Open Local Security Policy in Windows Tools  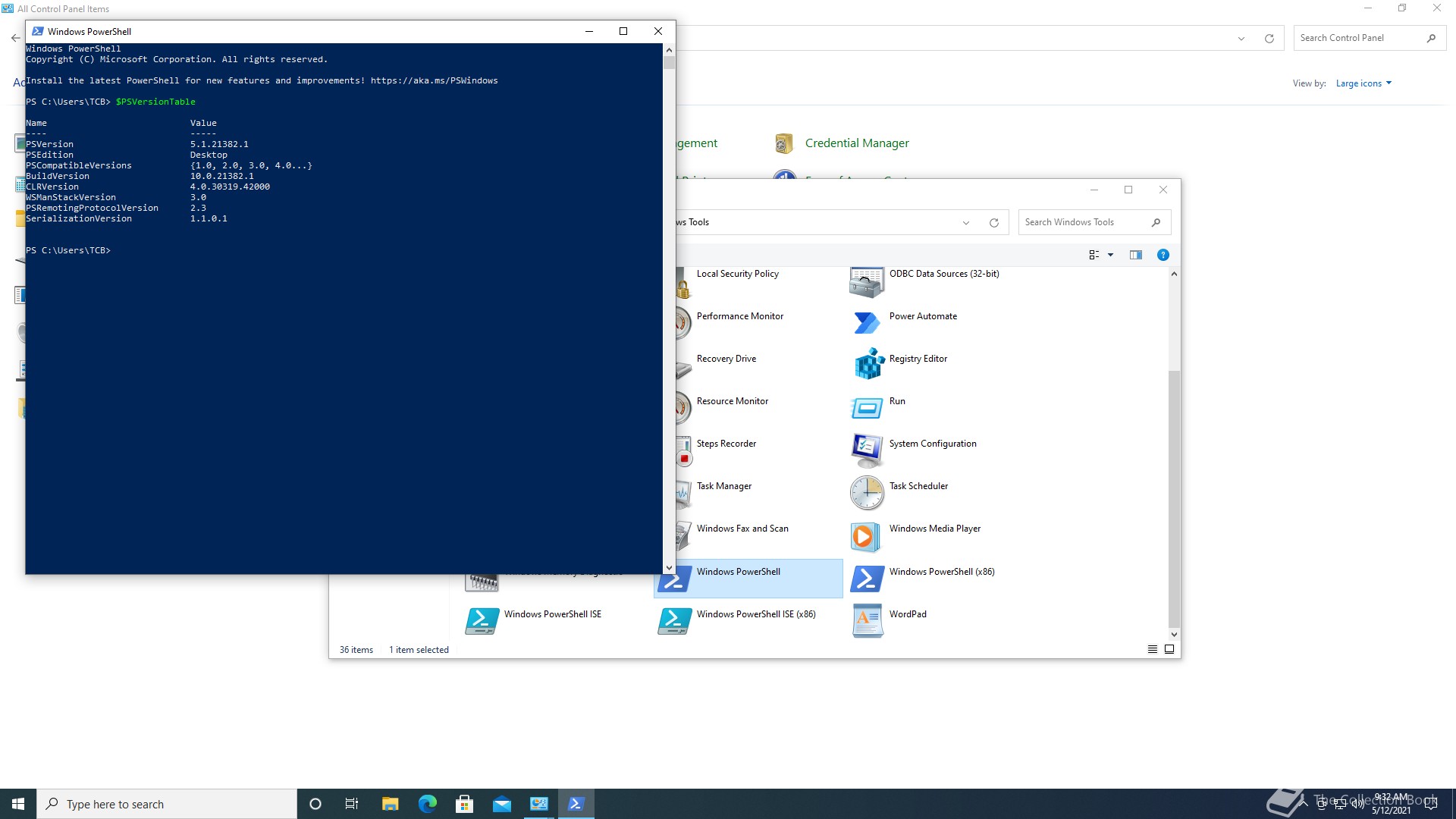pyautogui.click(x=737, y=274)
